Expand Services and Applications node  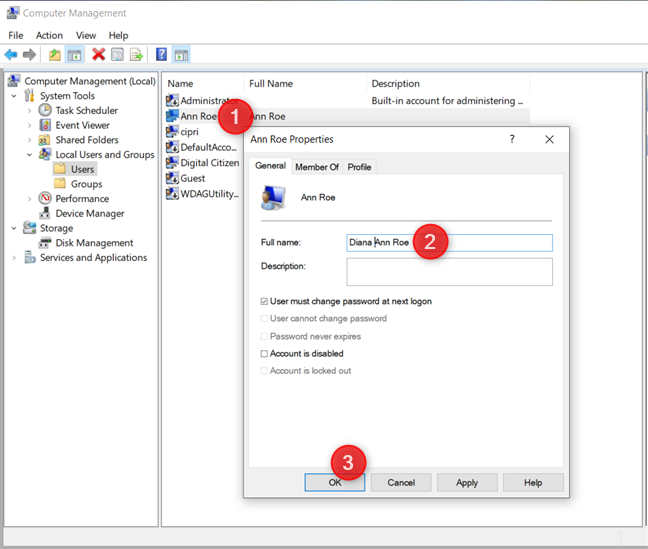[14, 258]
